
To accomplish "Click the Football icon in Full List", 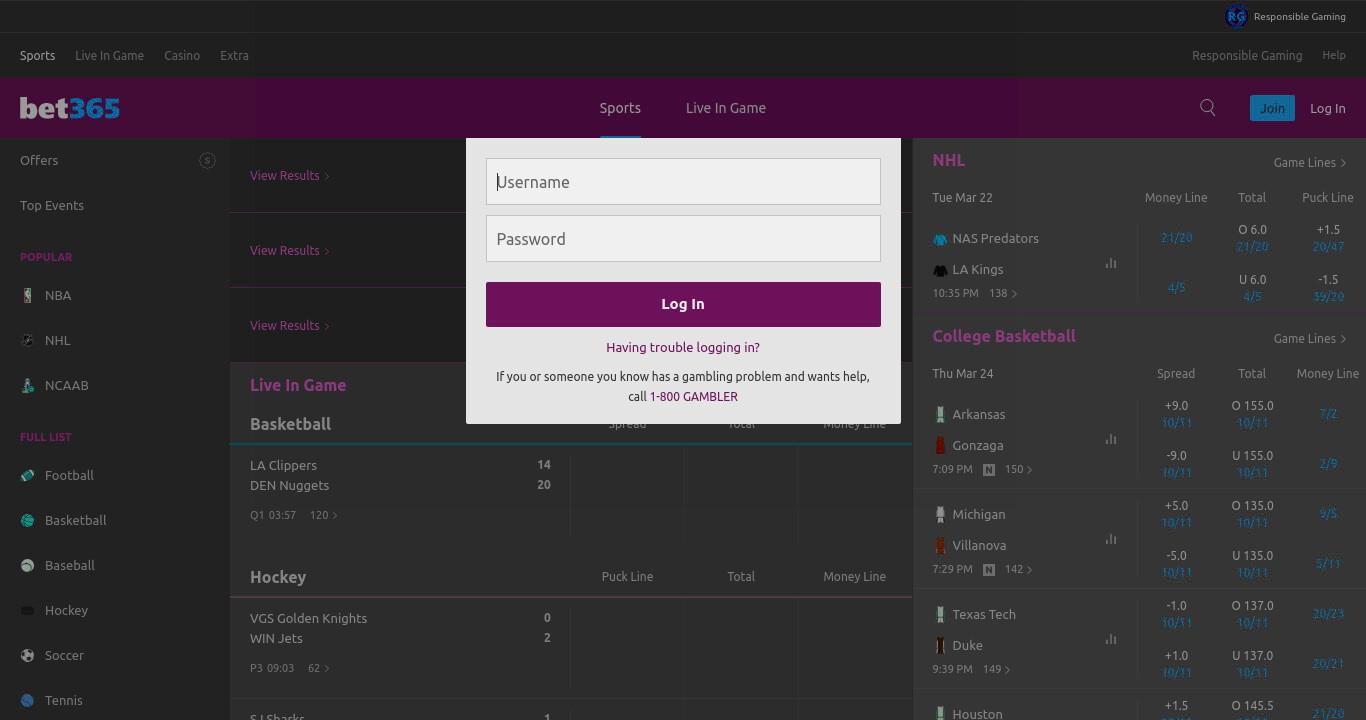I will pos(27,475).
